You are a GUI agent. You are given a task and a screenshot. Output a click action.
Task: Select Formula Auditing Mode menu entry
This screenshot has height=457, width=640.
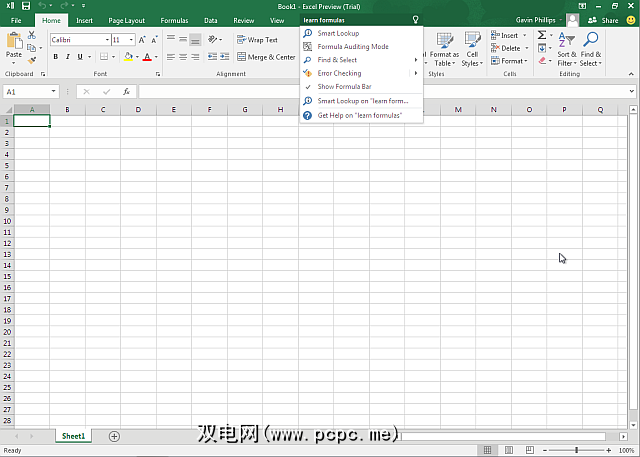pyautogui.click(x=353, y=47)
